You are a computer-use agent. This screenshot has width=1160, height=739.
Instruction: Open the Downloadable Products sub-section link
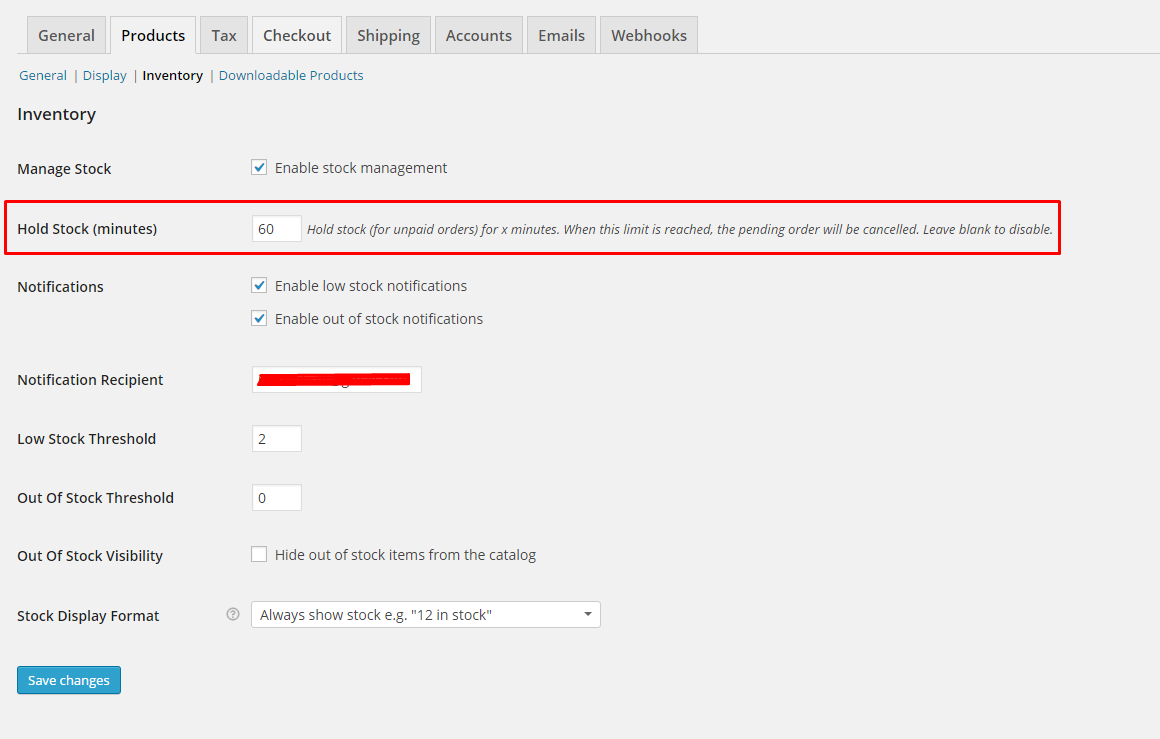click(x=291, y=76)
